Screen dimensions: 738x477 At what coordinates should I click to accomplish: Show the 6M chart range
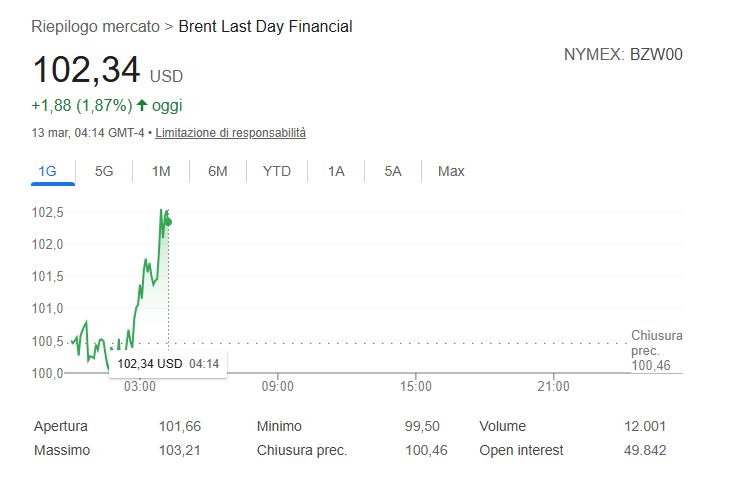coord(218,171)
